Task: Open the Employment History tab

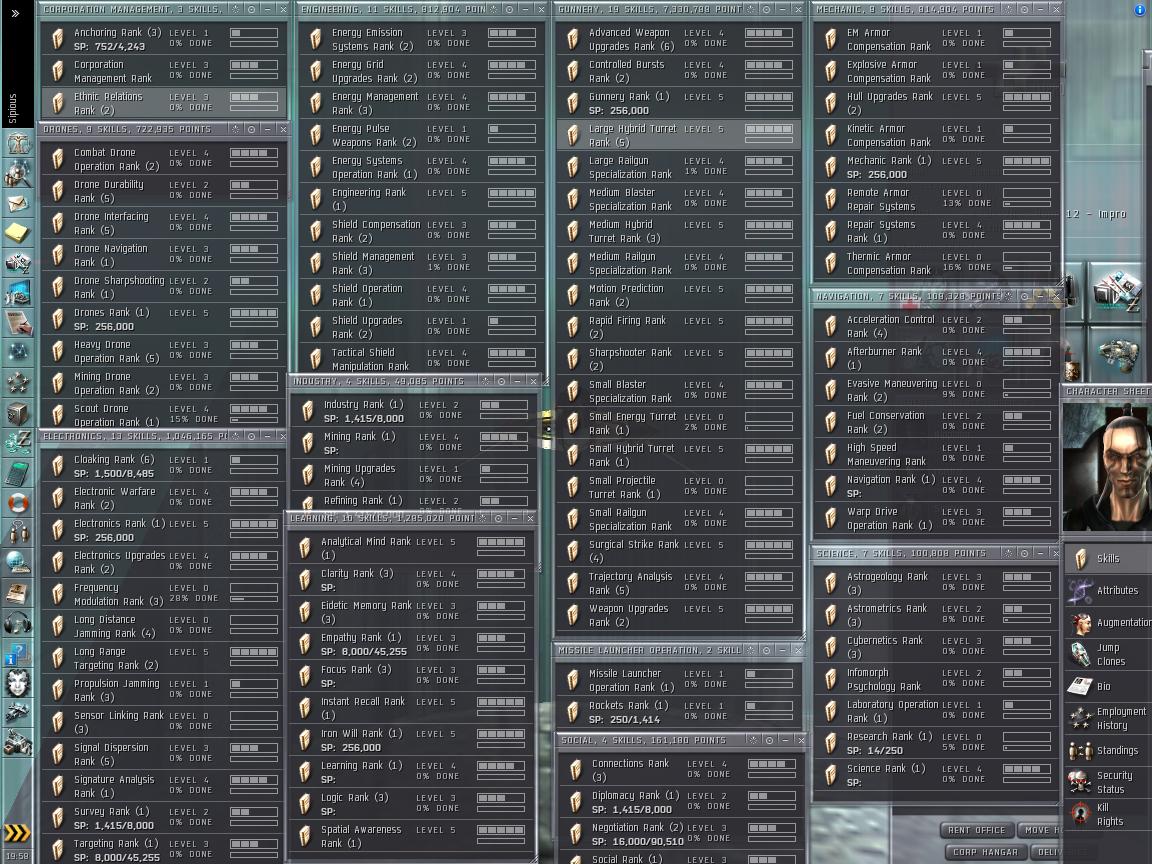Action: pyautogui.click(x=1108, y=719)
